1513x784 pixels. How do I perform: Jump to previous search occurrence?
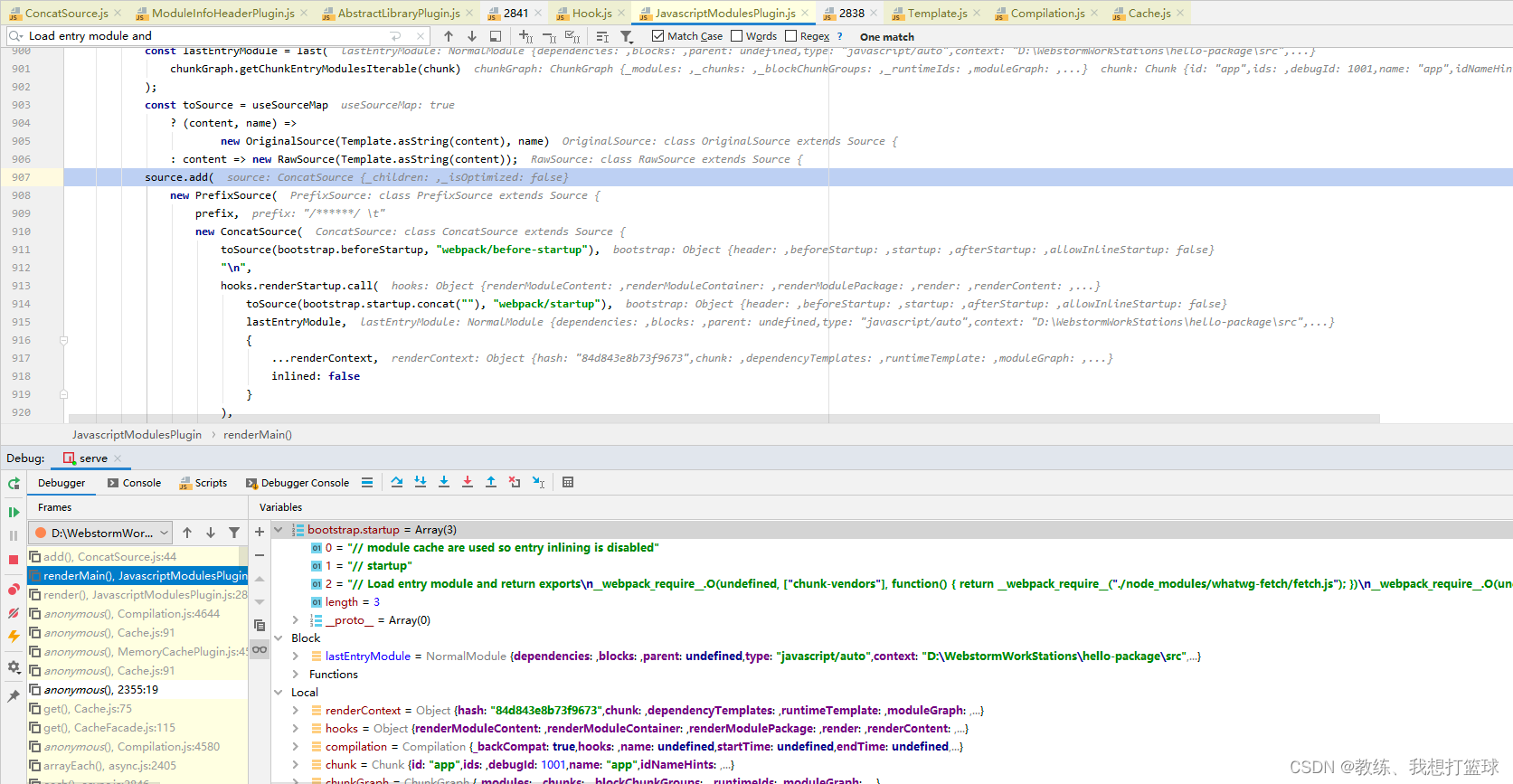tap(449, 36)
